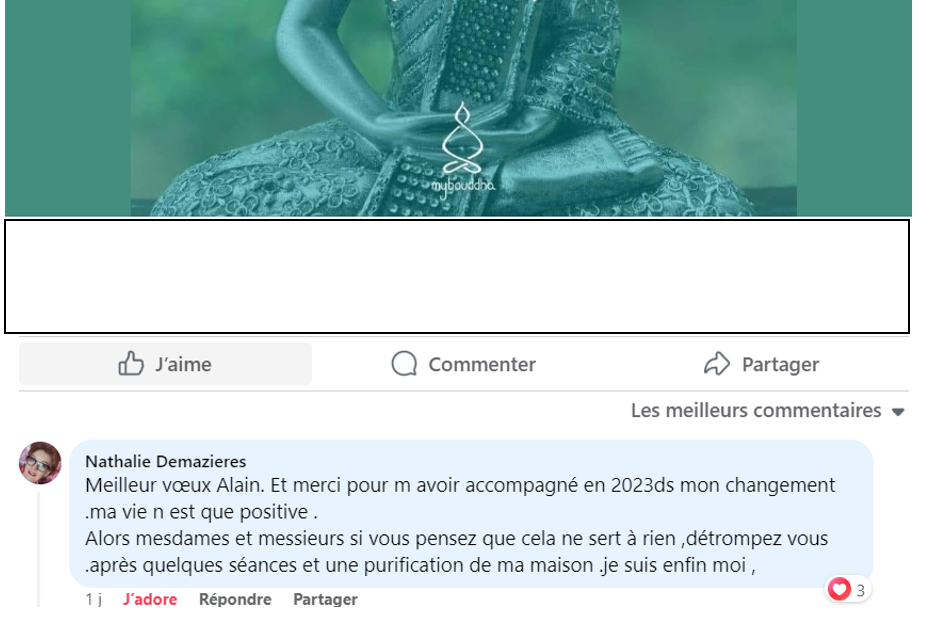Click the comment text starting Meilleur vœux Alain

[x=460, y=525]
